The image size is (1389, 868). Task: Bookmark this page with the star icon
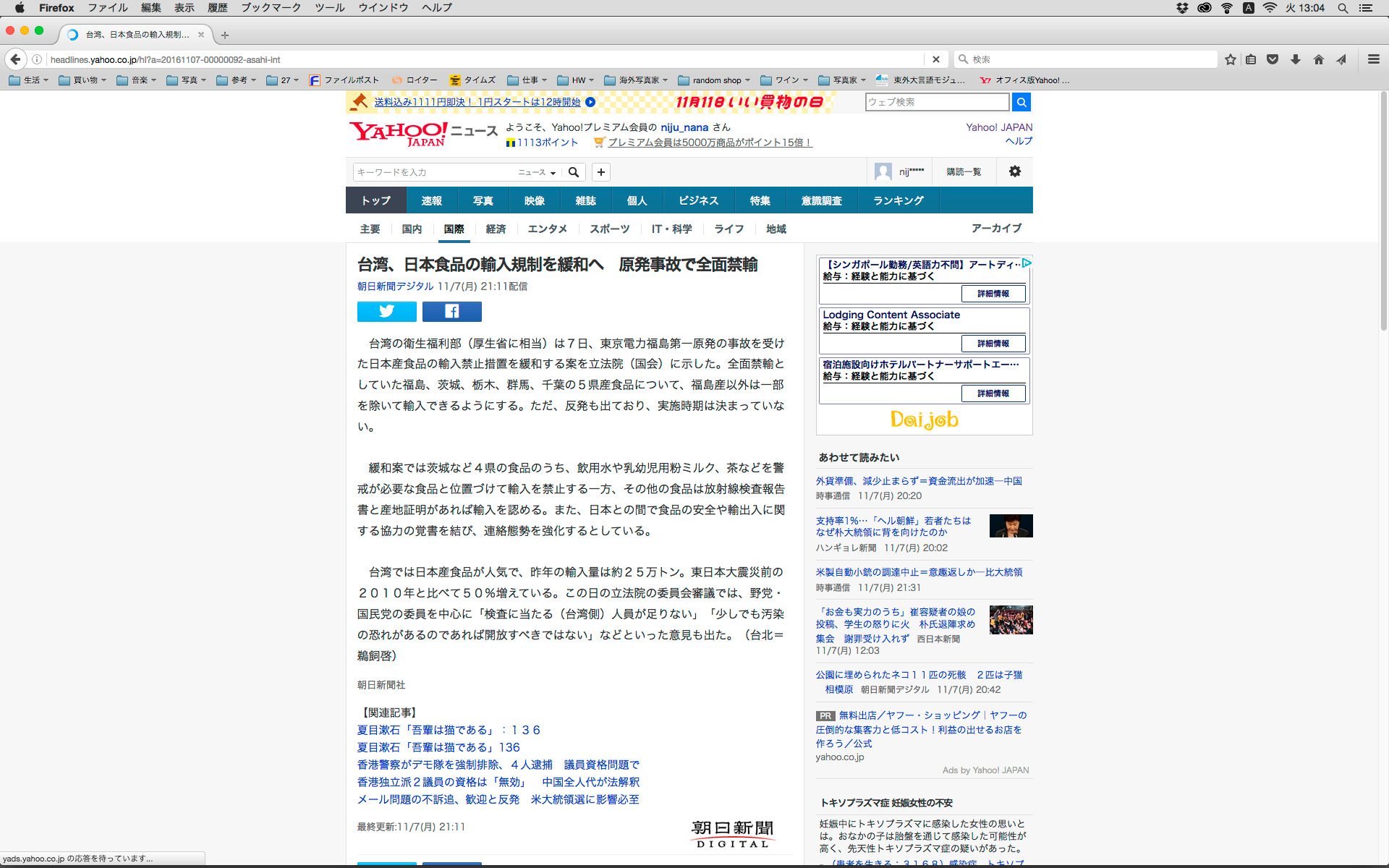(1230, 59)
